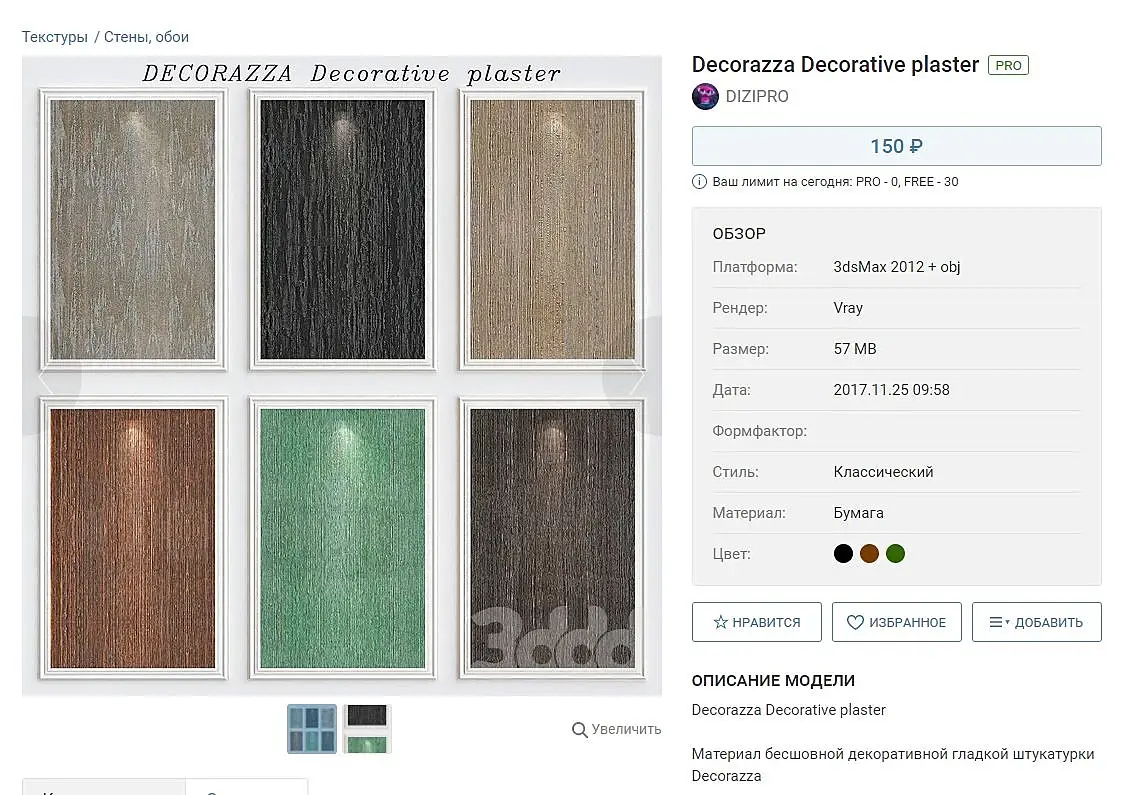Image resolution: width=1135 pixels, height=795 pixels.
Task: Click the star icon in Нравится button
Action: pos(720,622)
